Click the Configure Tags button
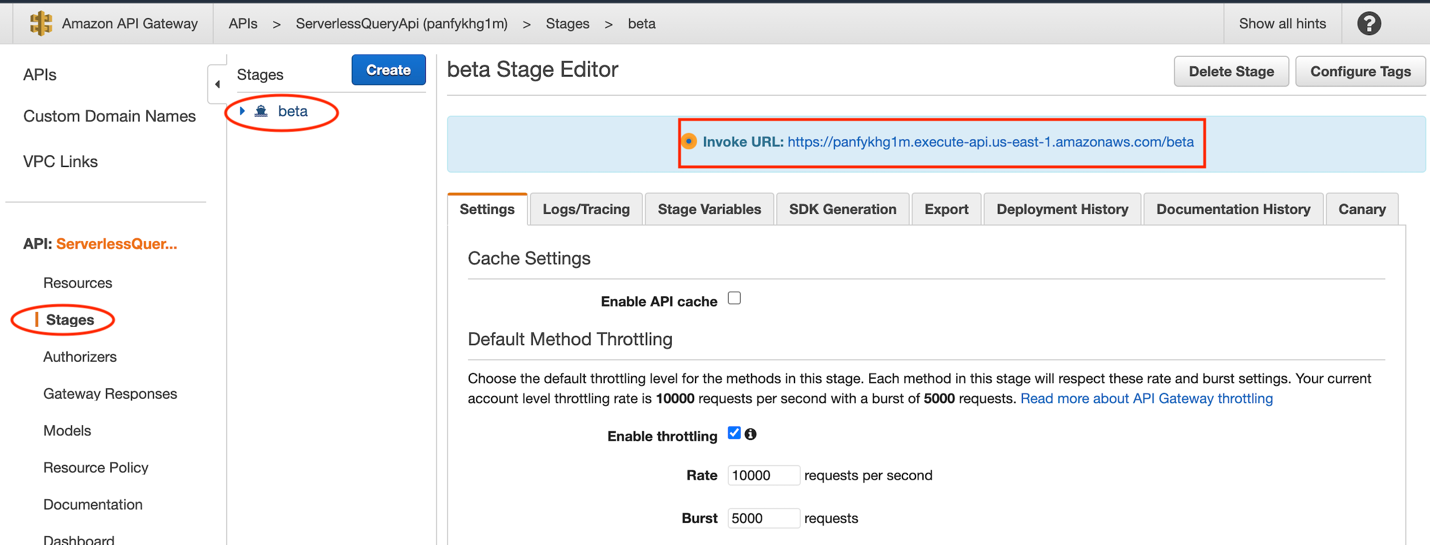Screen dimensions: 1430x545 point(1360,71)
